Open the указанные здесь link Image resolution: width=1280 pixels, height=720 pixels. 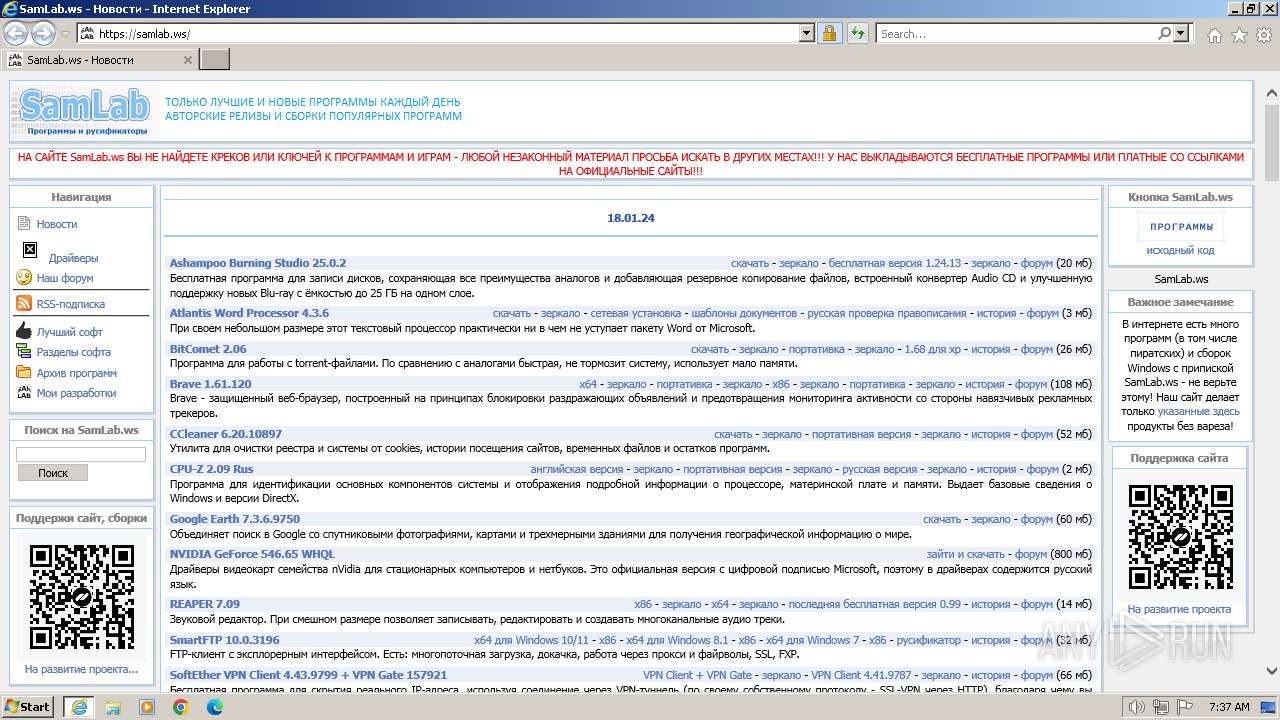pyautogui.click(x=1198, y=411)
